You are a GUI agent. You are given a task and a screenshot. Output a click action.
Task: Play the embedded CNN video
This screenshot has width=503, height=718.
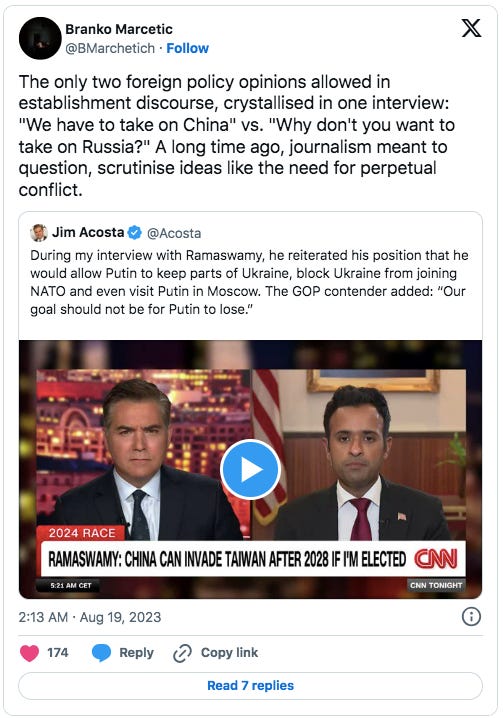pyautogui.click(x=250, y=469)
